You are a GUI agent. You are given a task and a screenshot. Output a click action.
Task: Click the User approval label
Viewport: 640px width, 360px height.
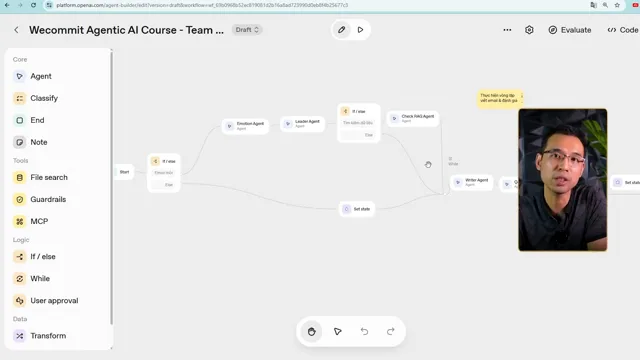coord(54,301)
